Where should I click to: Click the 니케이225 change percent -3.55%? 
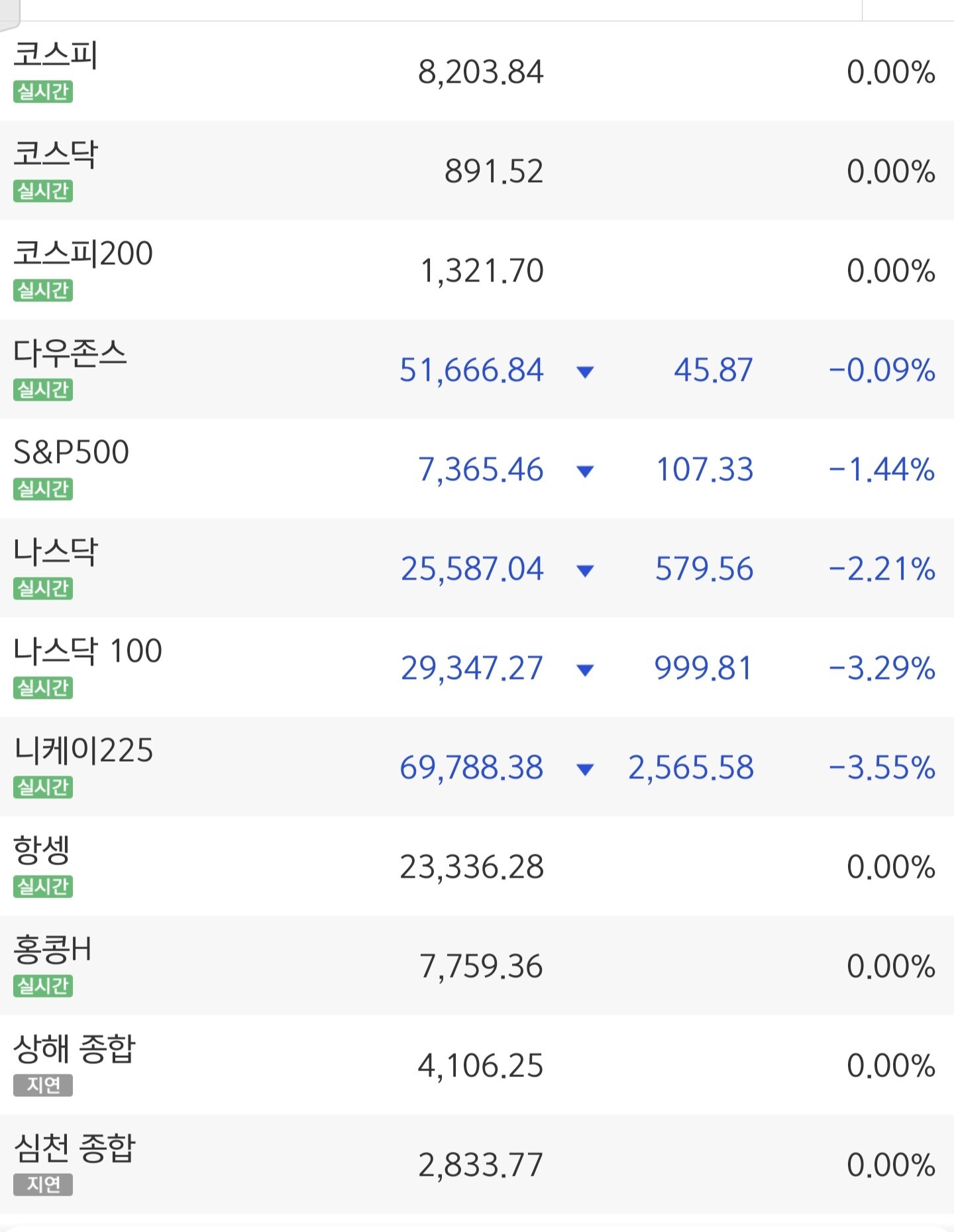(882, 767)
